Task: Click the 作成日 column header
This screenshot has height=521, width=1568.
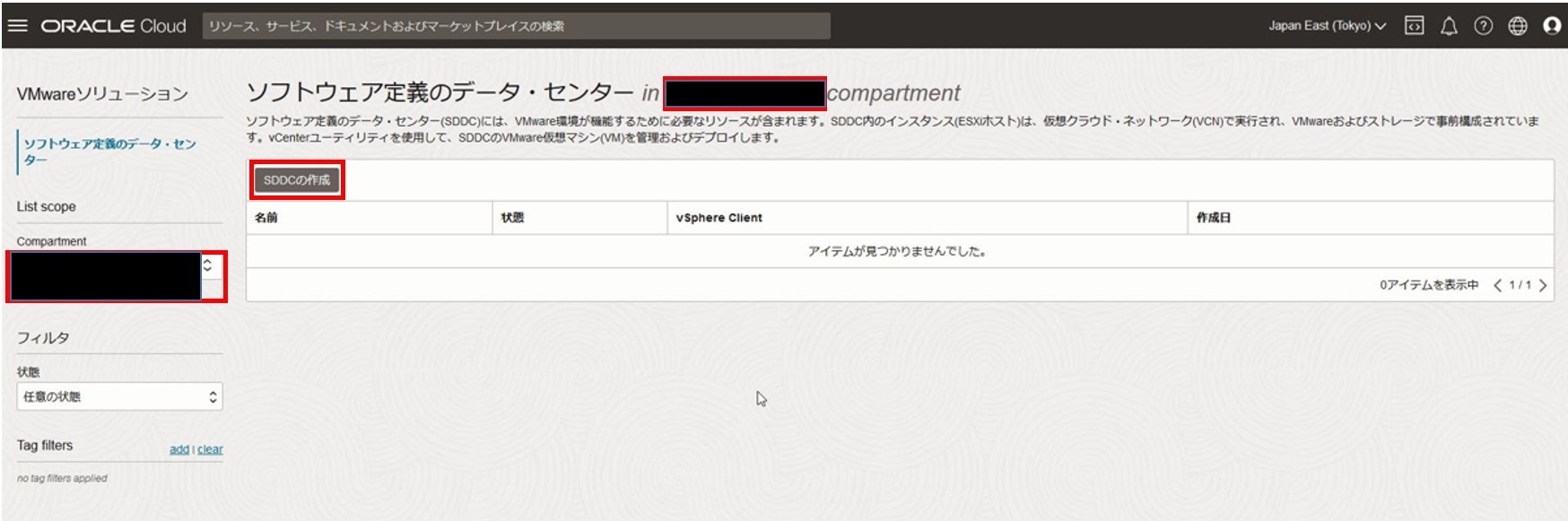Action: [x=1213, y=218]
